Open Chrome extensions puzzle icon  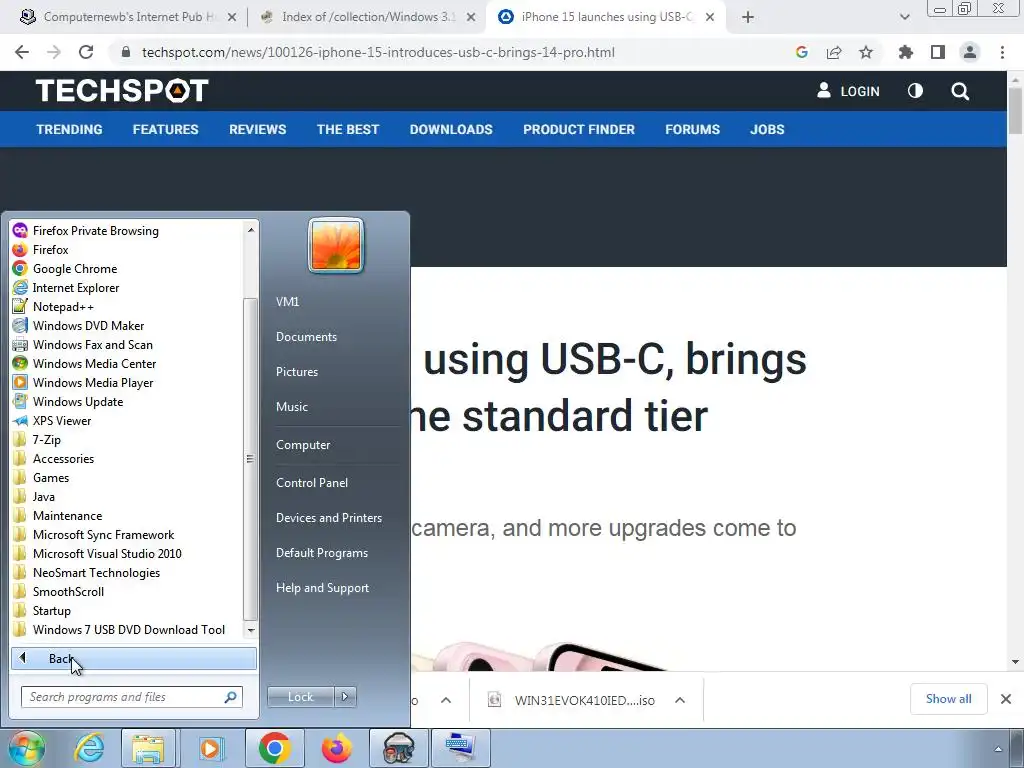(905, 52)
